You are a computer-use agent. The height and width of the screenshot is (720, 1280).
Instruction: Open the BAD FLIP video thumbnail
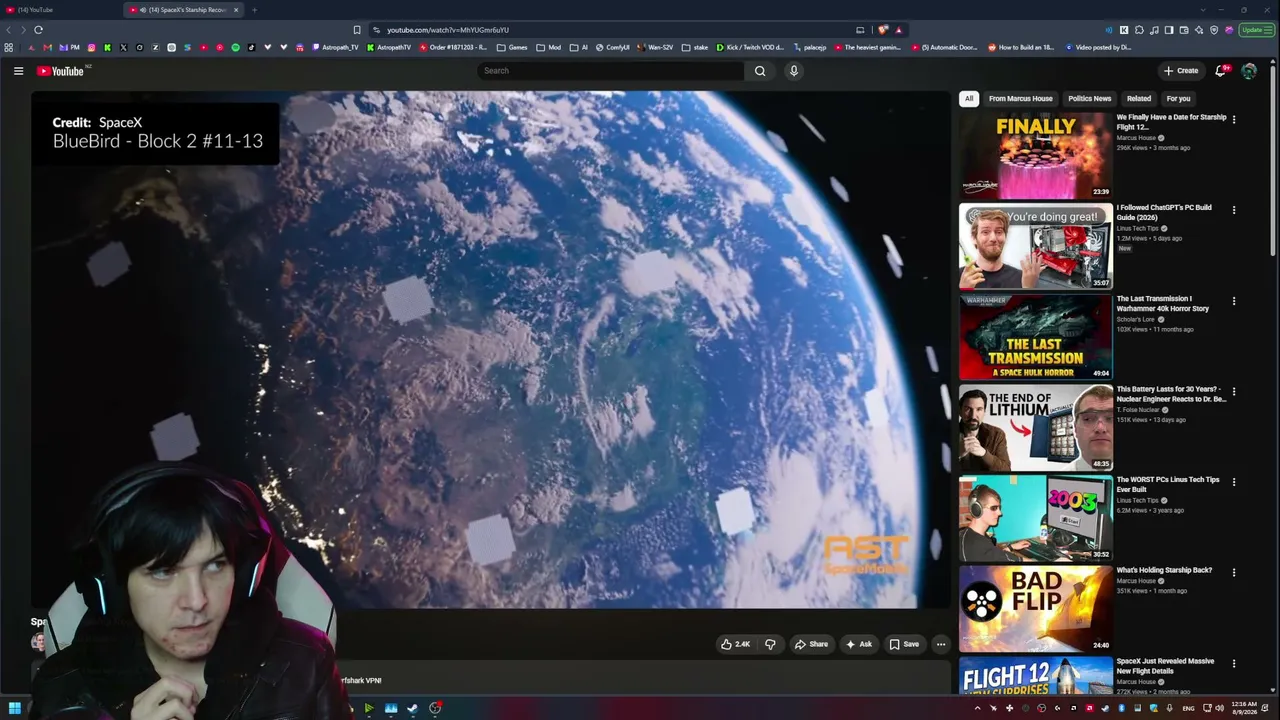pyautogui.click(x=1036, y=609)
